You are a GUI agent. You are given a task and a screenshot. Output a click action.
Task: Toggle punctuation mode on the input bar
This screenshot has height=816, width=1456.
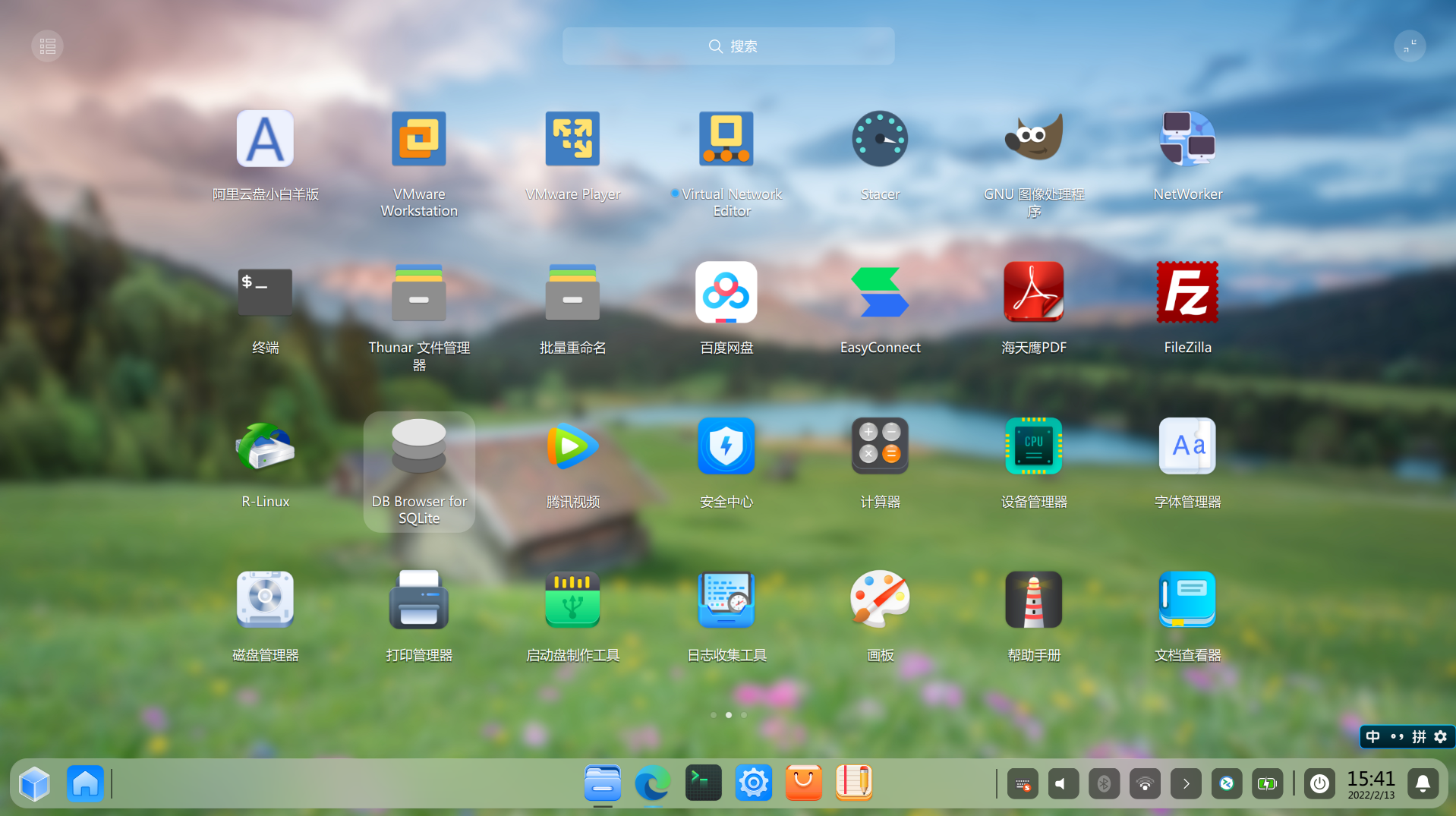tap(1397, 737)
